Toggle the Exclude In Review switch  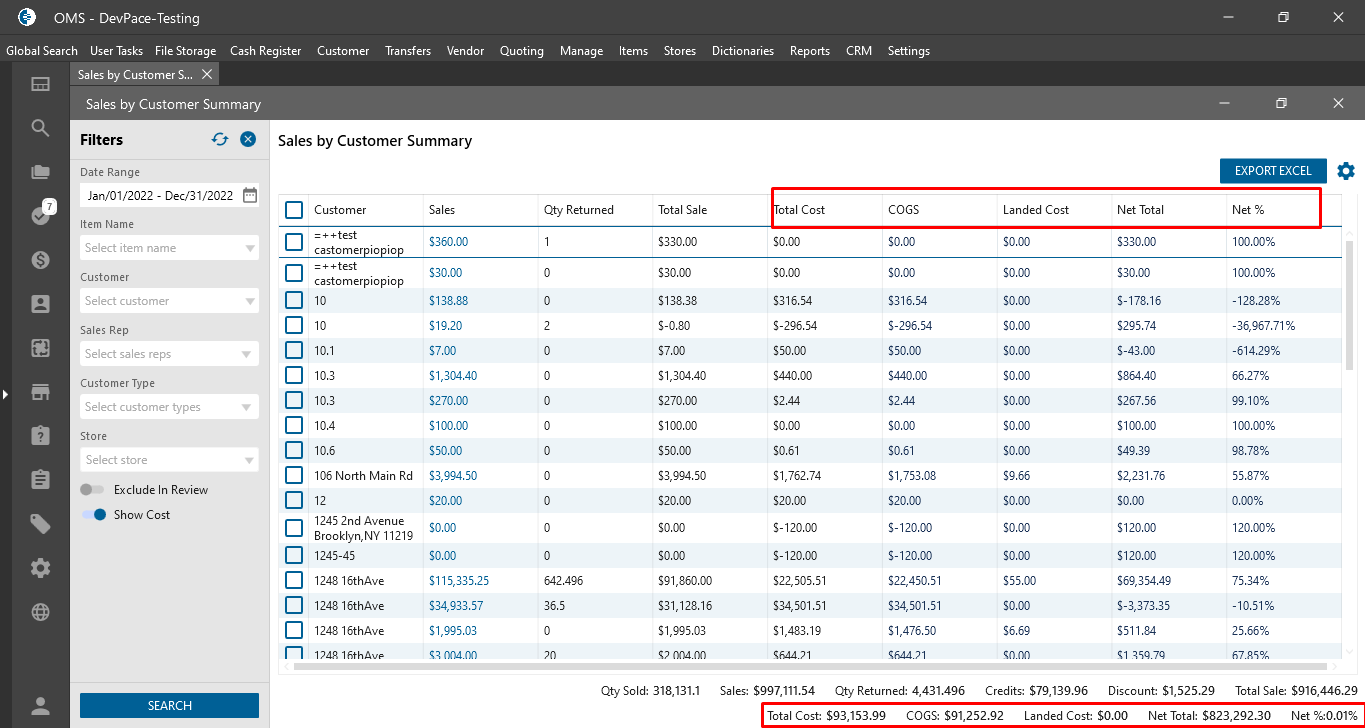tap(93, 490)
